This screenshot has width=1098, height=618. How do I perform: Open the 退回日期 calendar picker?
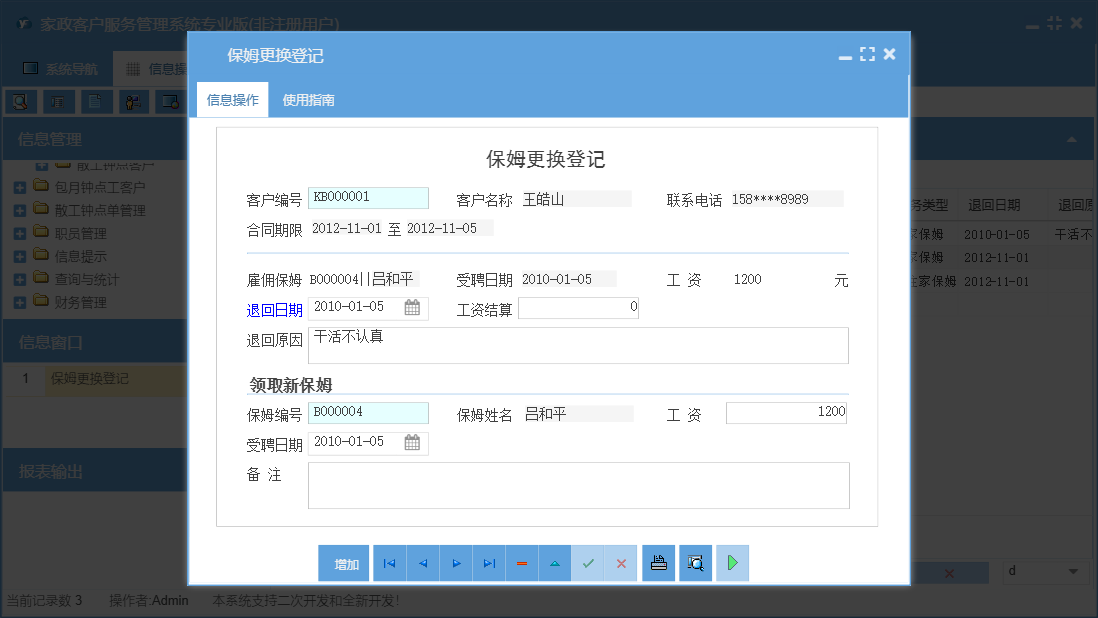[414, 307]
